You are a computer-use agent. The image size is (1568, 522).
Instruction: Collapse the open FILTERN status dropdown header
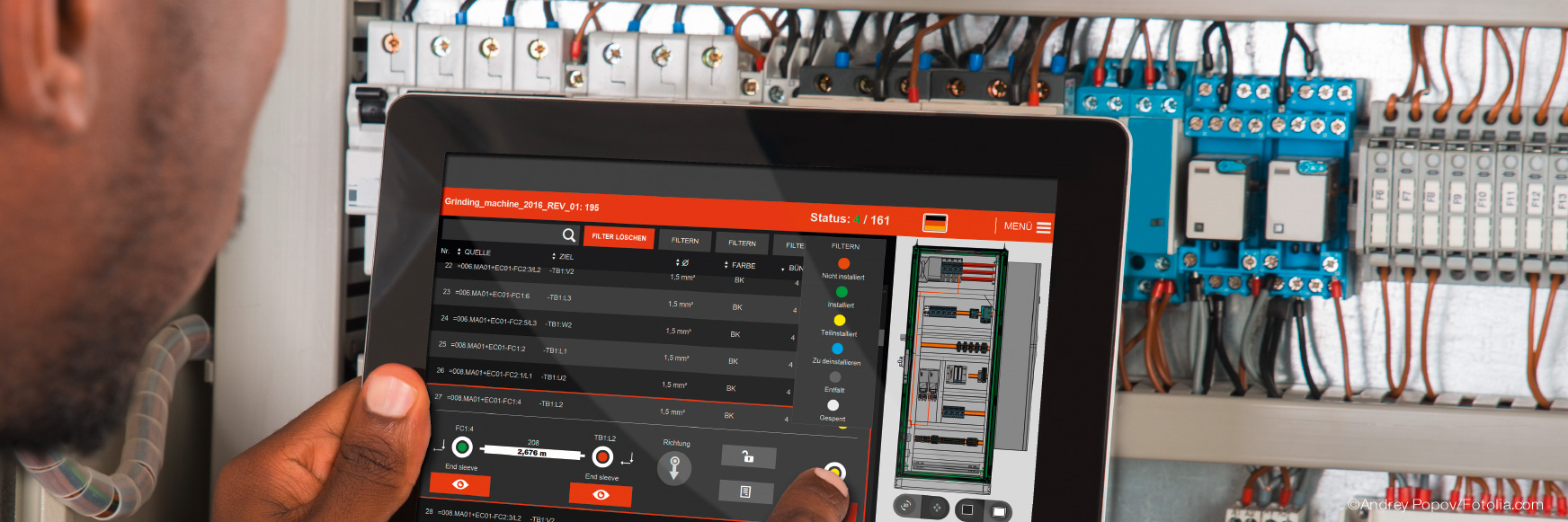845,246
